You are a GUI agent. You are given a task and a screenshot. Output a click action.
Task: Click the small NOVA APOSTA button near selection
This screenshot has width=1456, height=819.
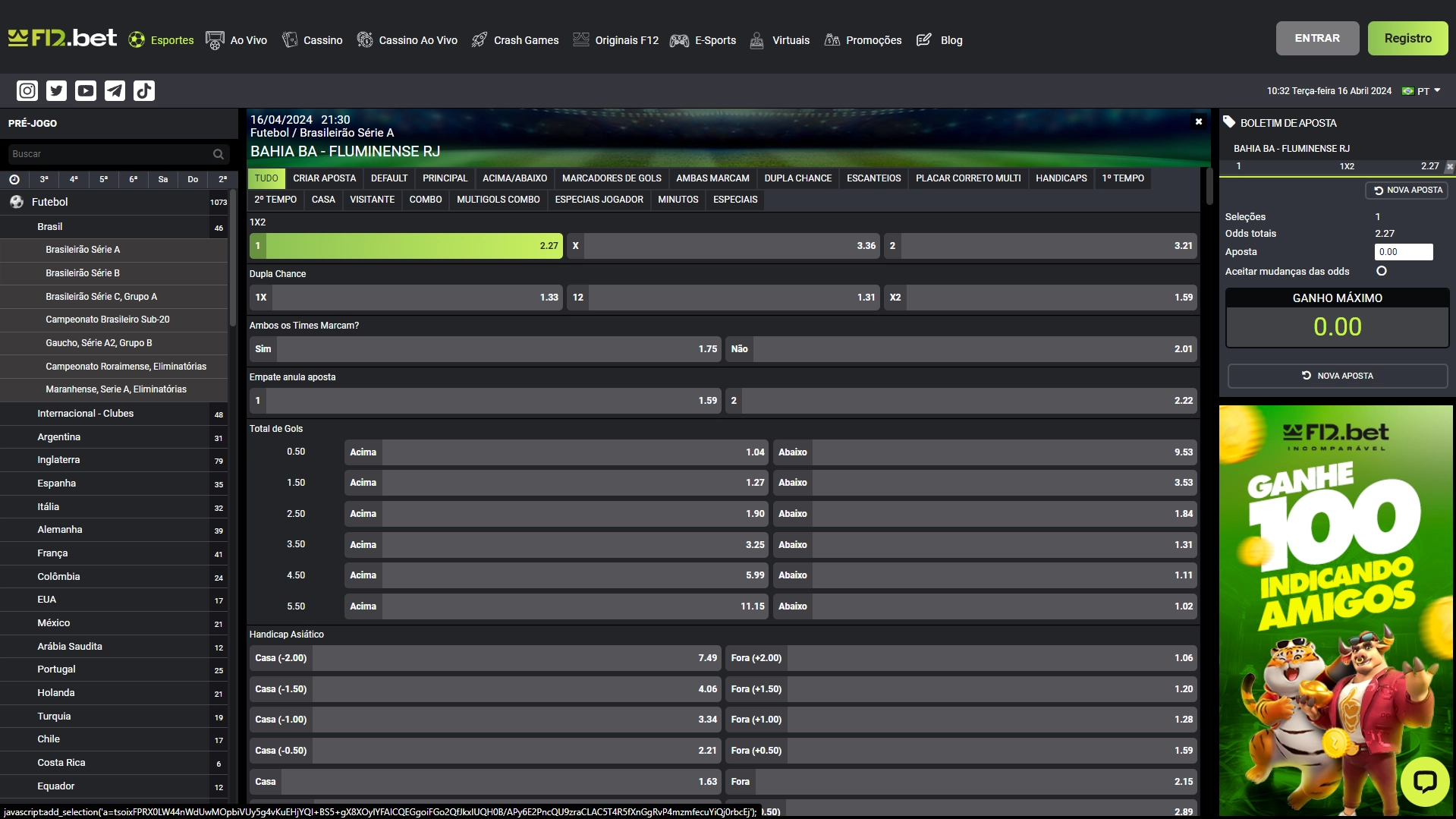coord(1407,191)
